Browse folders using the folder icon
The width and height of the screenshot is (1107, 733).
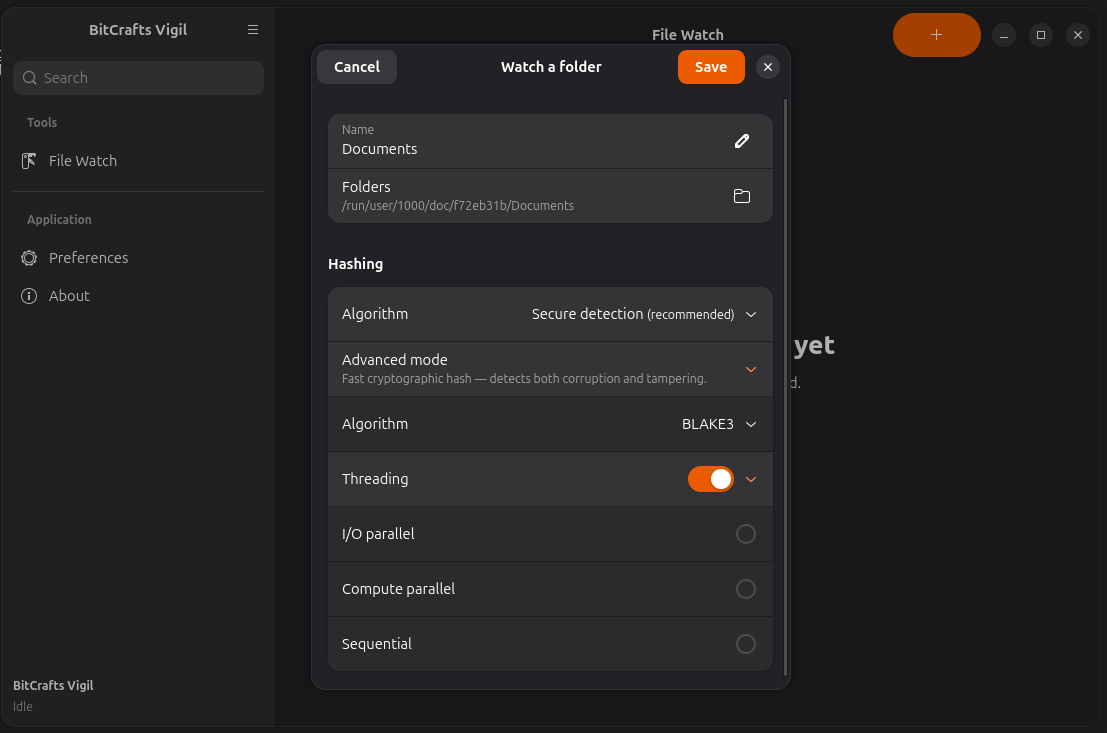tap(742, 196)
